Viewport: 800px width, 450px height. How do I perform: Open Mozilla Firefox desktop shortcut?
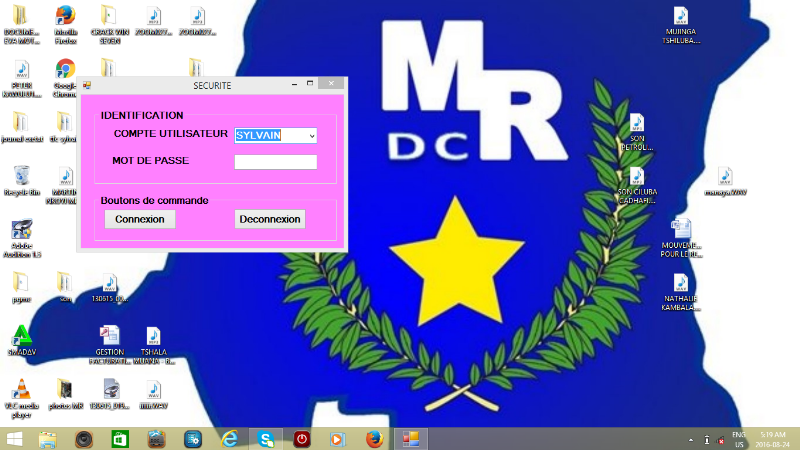tap(65, 17)
